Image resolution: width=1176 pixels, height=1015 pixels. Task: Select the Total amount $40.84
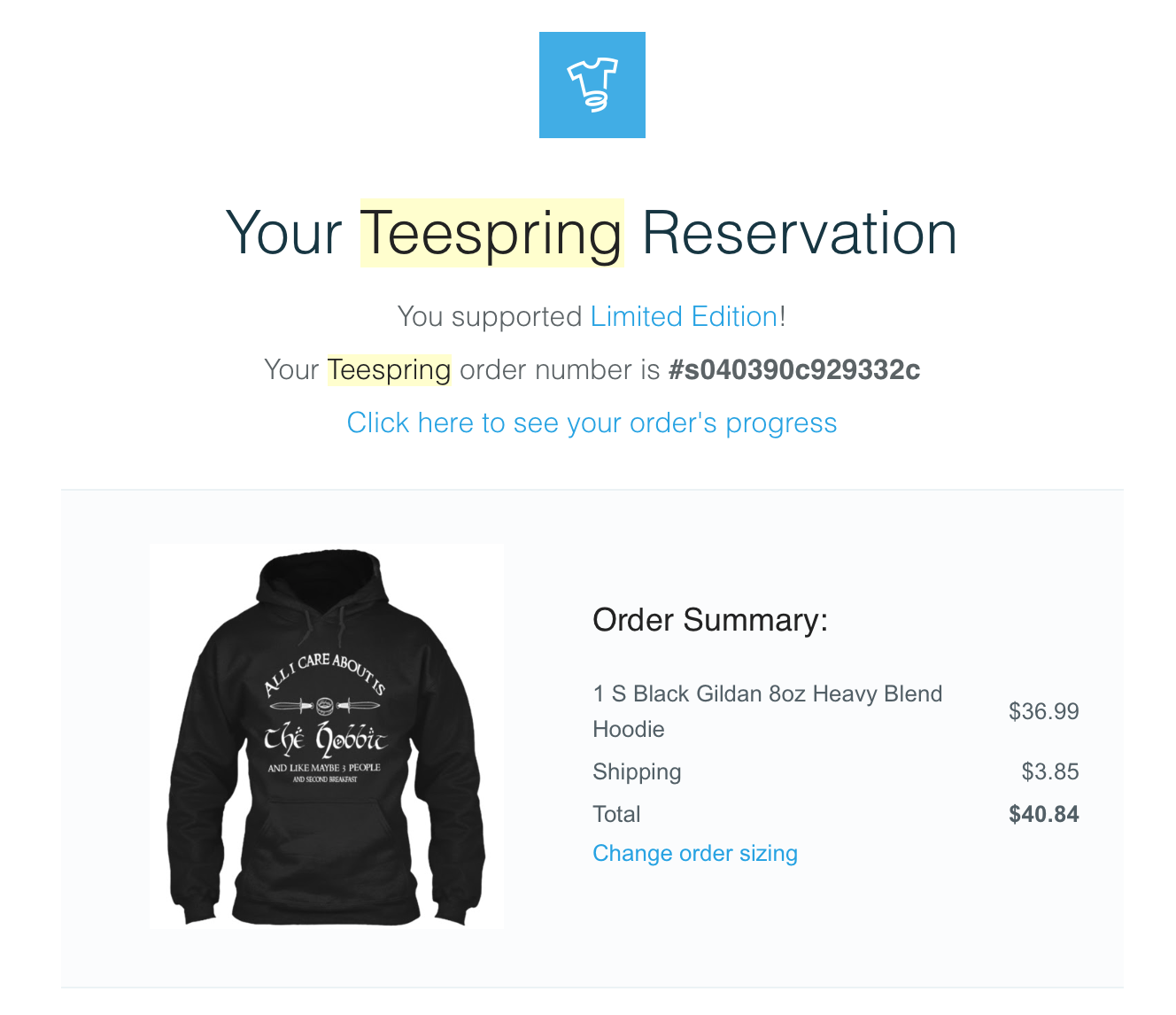pos(1044,814)
